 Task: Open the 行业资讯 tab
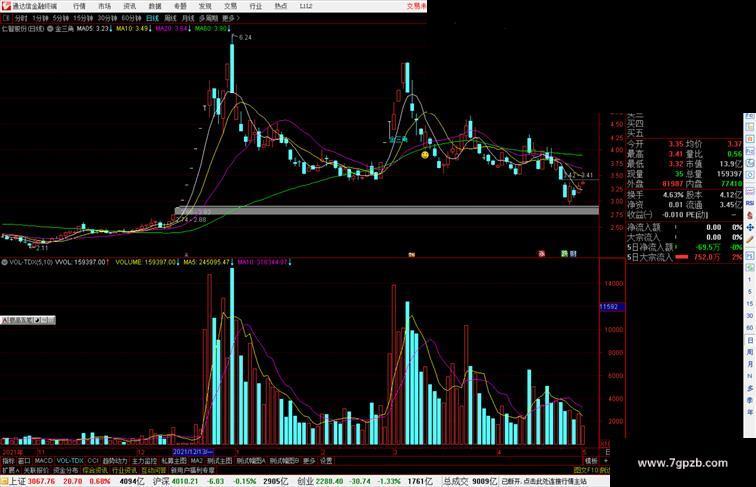click(x=125, y=470)
